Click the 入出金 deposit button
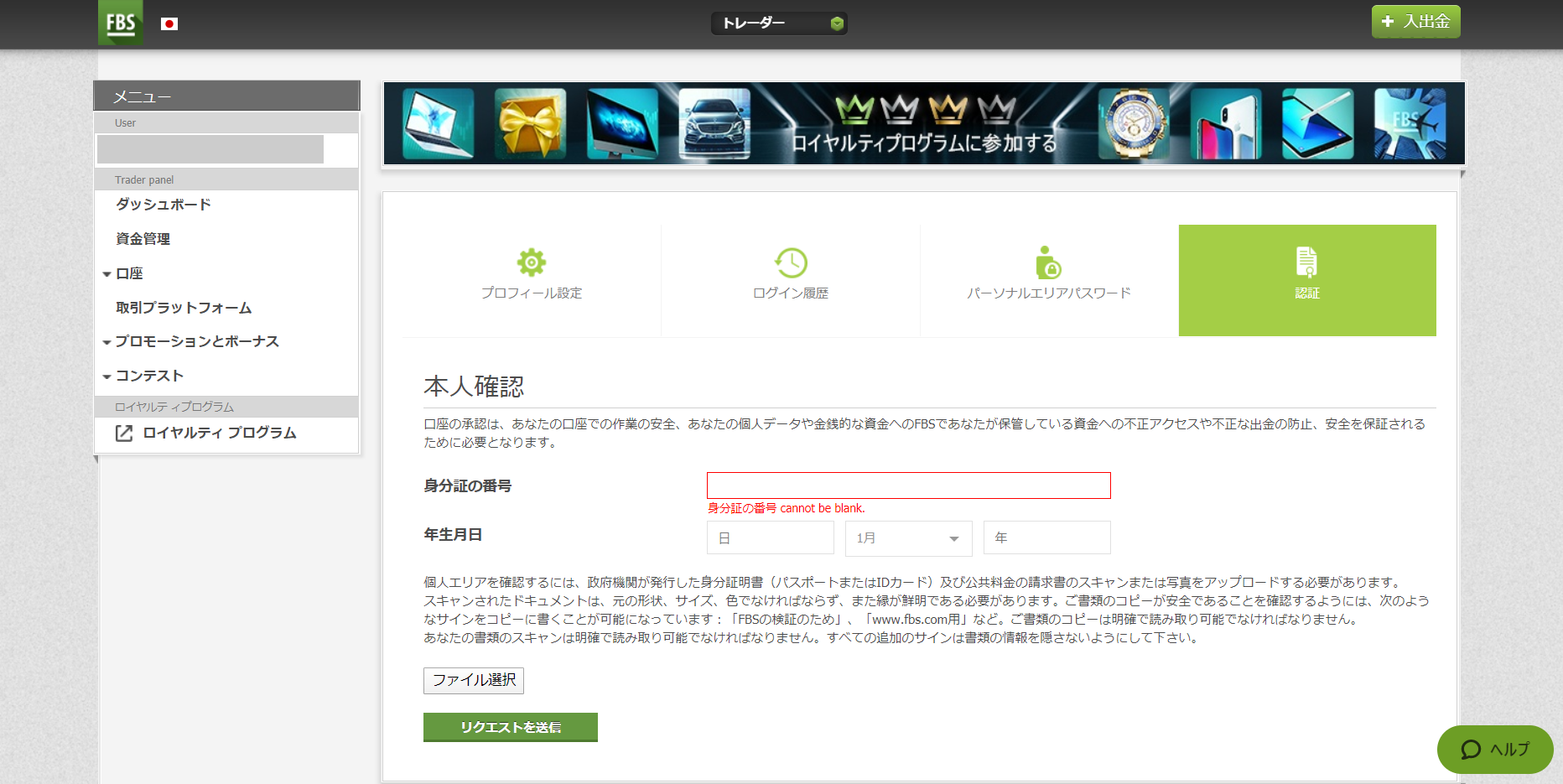 tap(1415, 22)
